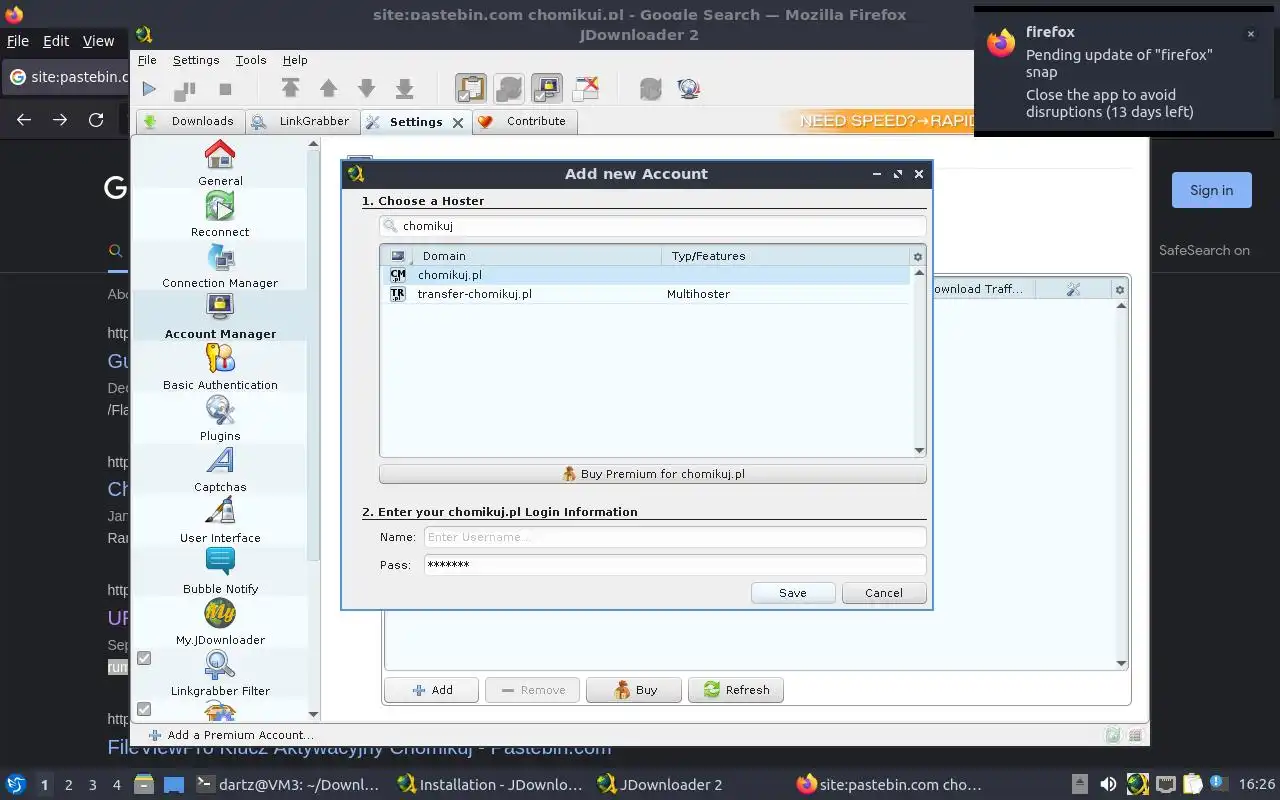This screenshot has height=800, width=1280.
Task: Open User Interface settings
Action: coord(220,520)
